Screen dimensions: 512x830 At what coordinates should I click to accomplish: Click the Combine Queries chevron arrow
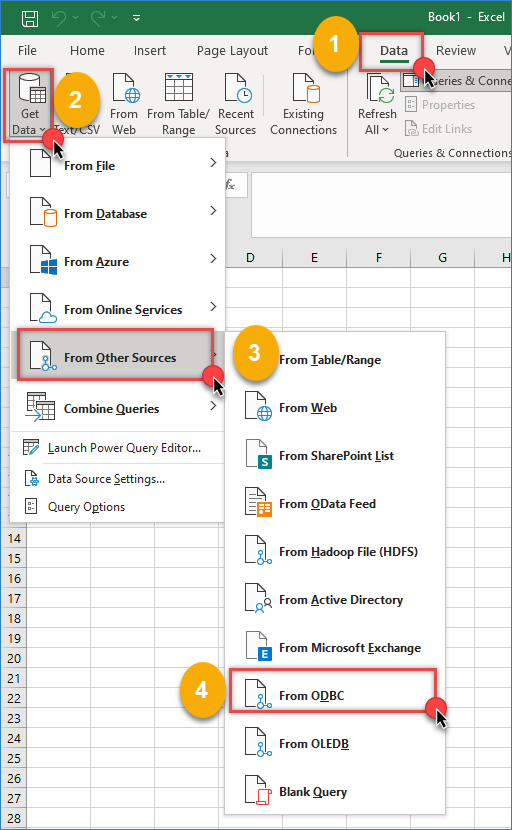click(x=213, y=406)
